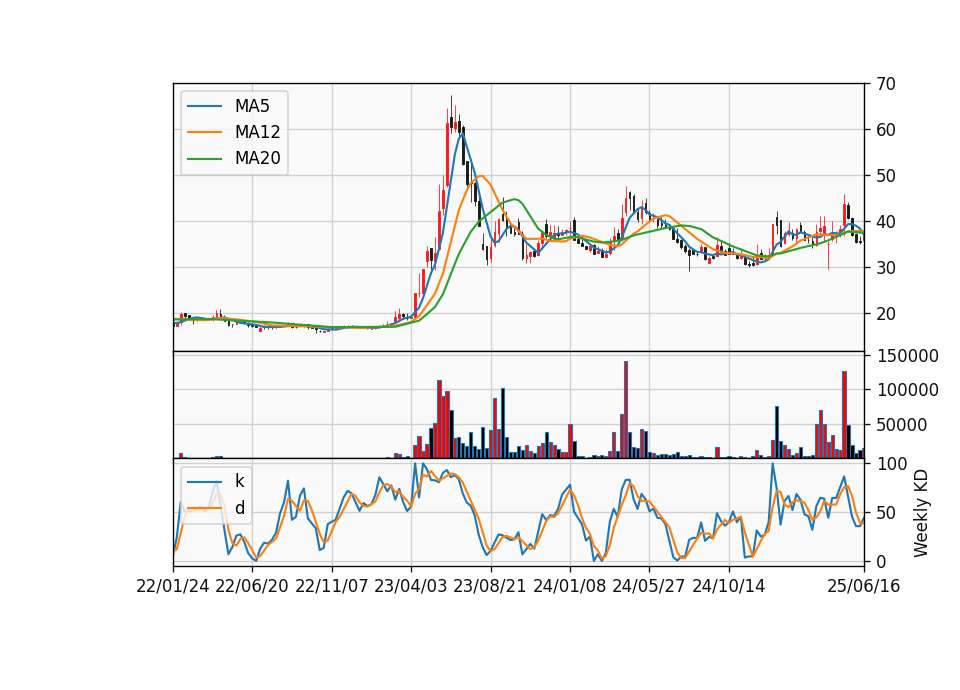Click the price axis value 70
The image size is (960, 690).
(x=885, y=84)
